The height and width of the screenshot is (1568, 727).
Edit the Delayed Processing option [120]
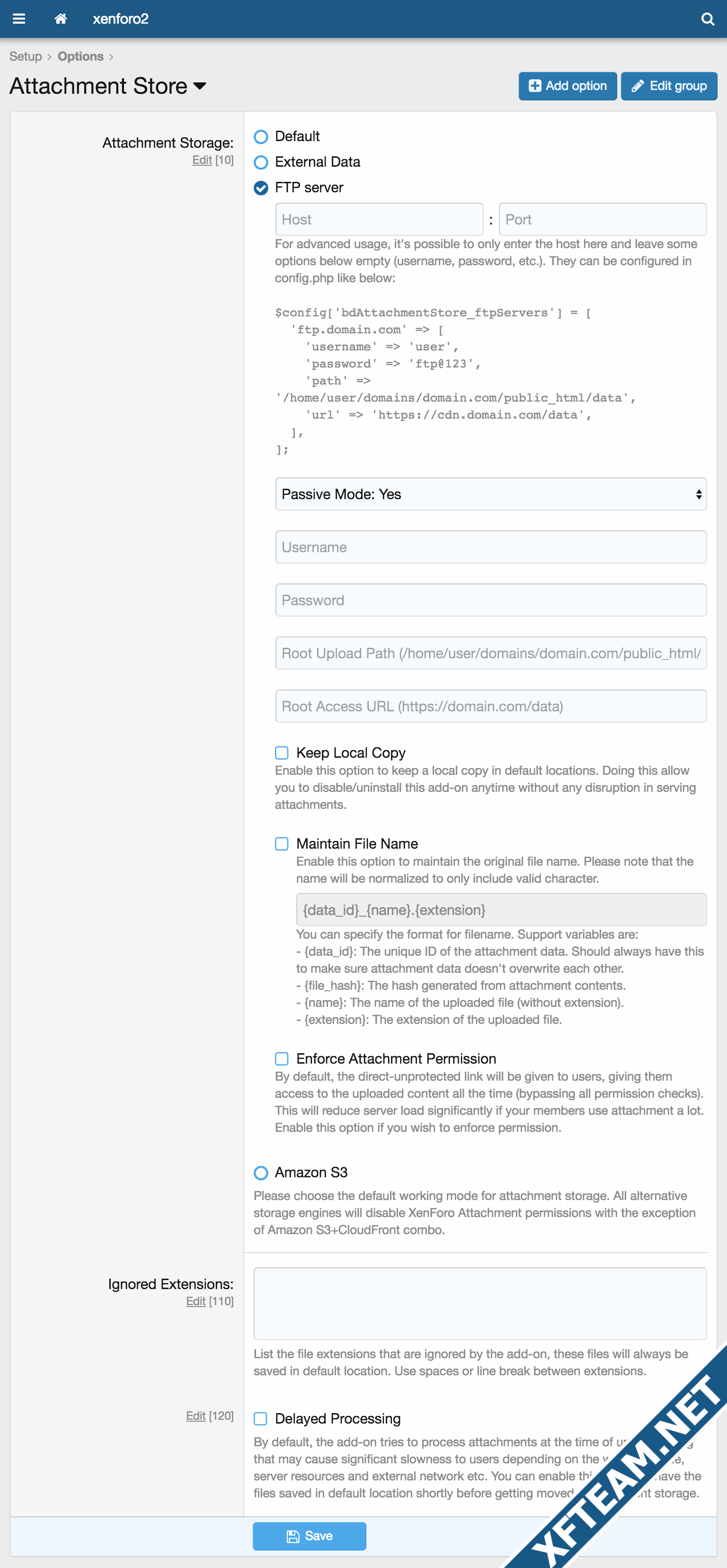pyautogui.click(x=196, y=1416)
